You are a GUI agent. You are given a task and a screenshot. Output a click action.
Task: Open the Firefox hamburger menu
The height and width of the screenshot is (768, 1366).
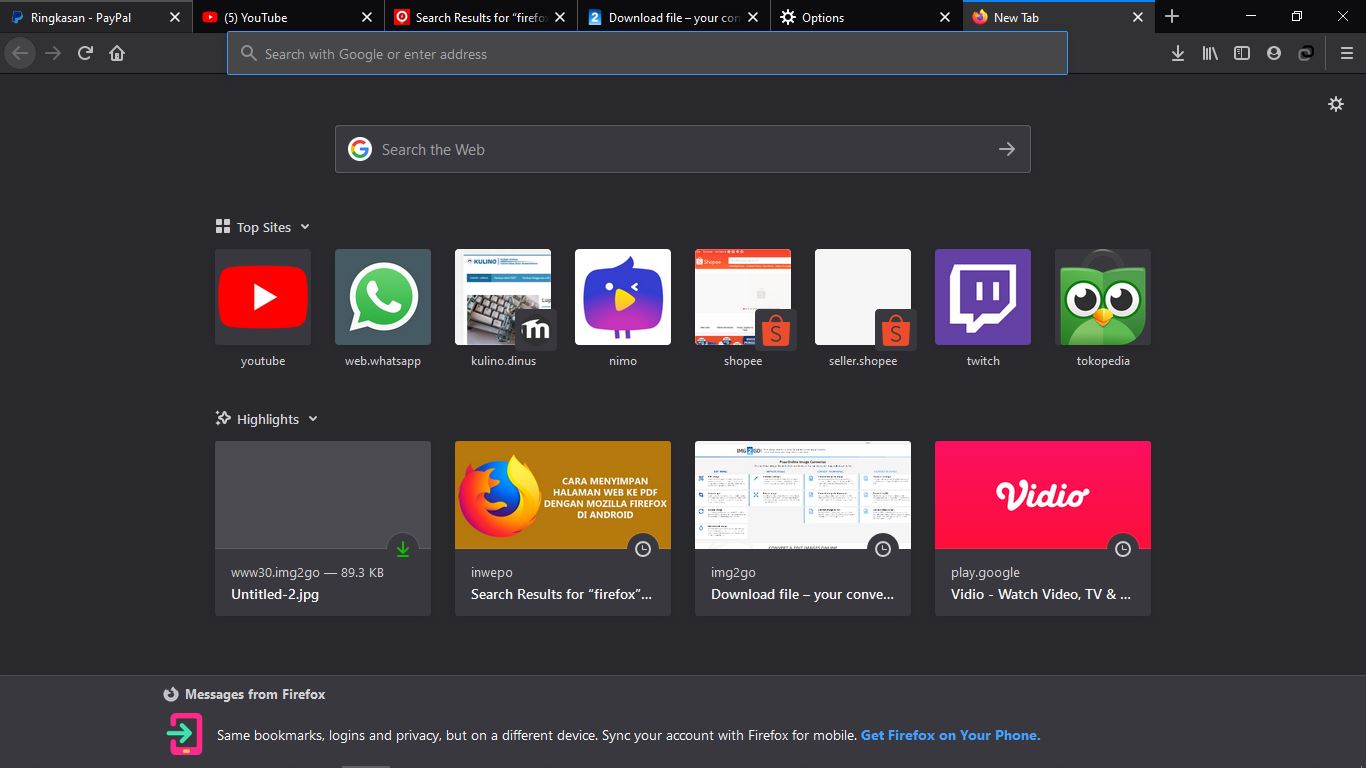1346,53
